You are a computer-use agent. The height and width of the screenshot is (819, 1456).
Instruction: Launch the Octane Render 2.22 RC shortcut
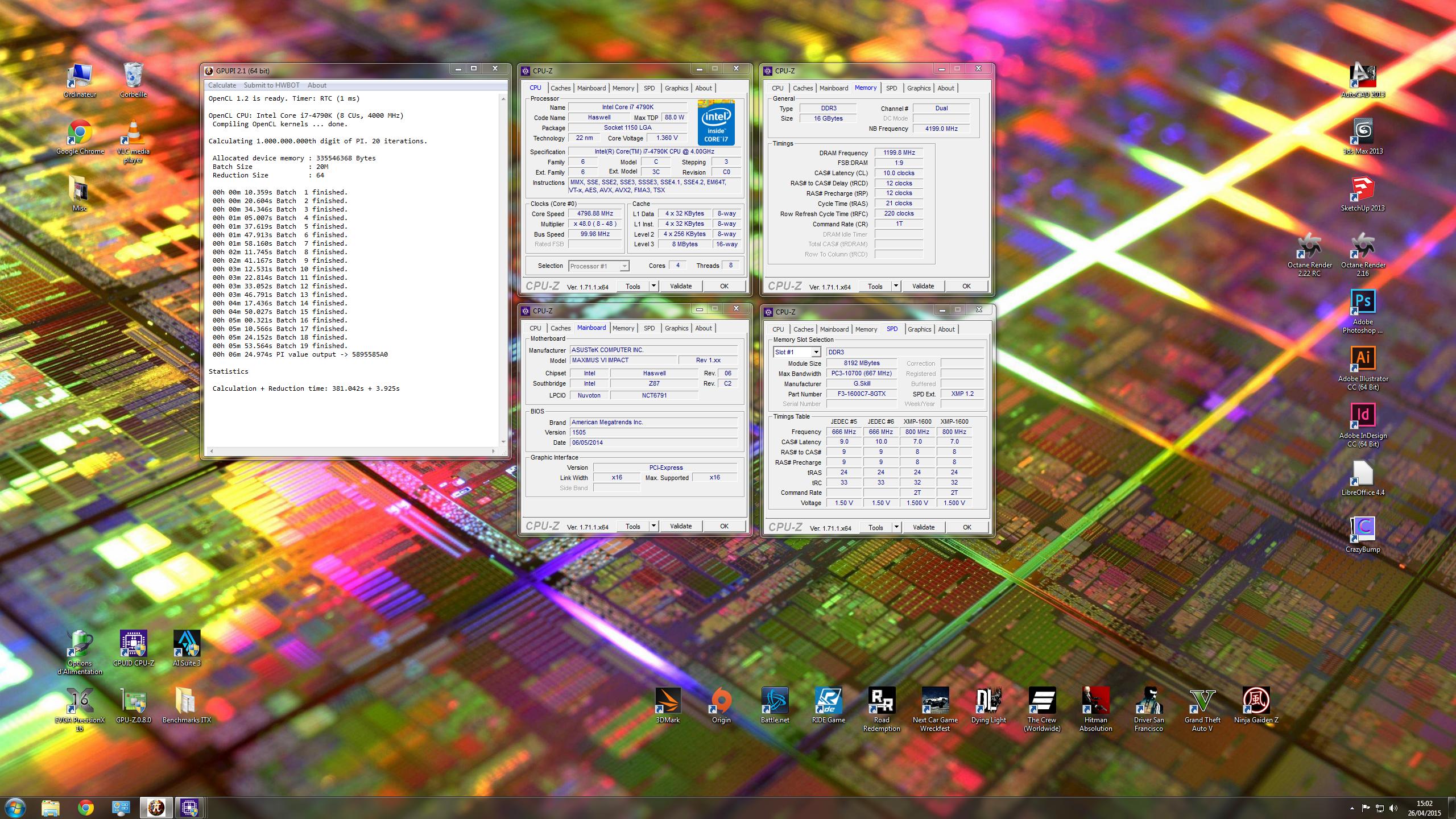coord(1309,255)
